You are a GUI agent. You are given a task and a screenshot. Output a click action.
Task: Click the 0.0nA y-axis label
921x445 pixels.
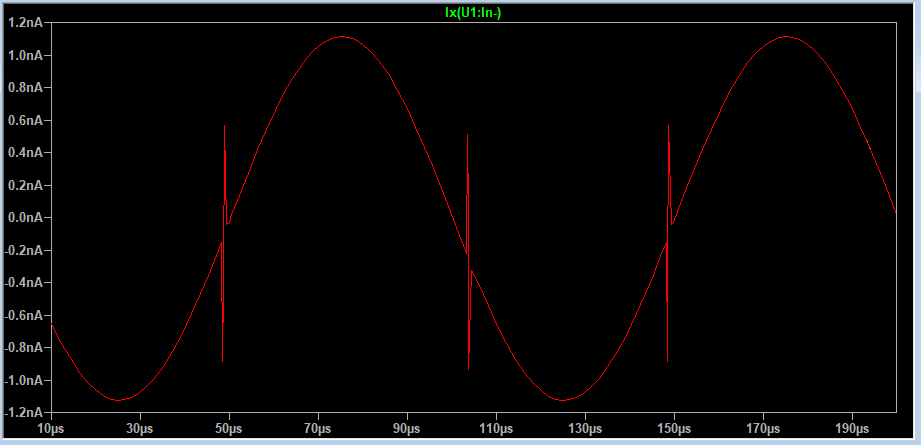(25, 218)
